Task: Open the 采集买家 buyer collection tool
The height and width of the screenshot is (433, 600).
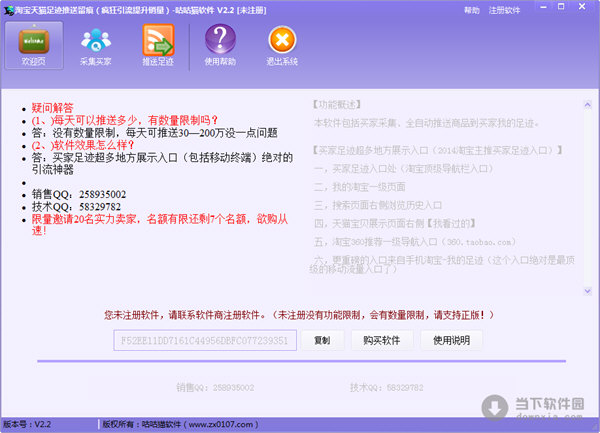Action: [x=96, y=46]
